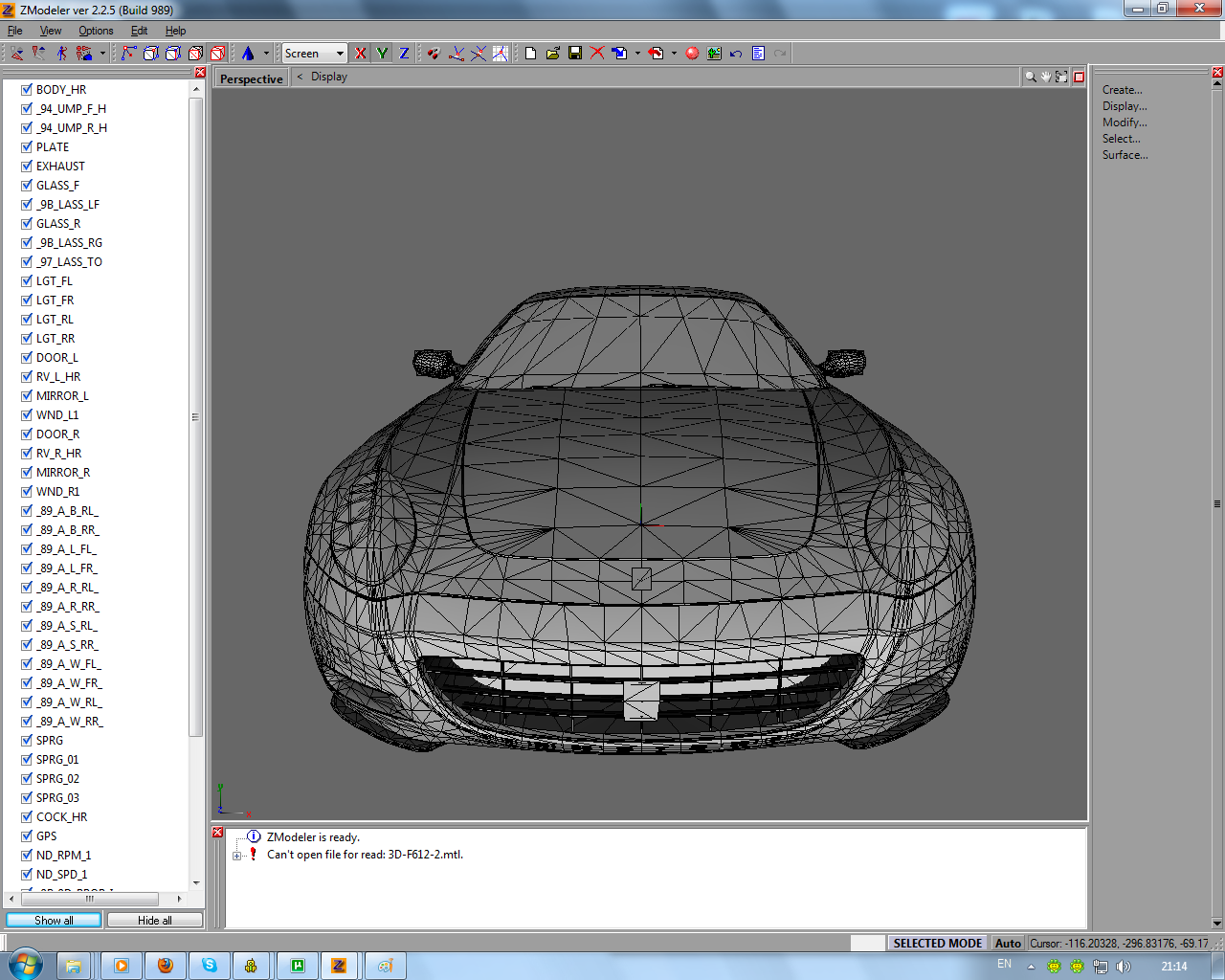
Task: Select the objects level cube icon
Action: [x=195, y=54]
